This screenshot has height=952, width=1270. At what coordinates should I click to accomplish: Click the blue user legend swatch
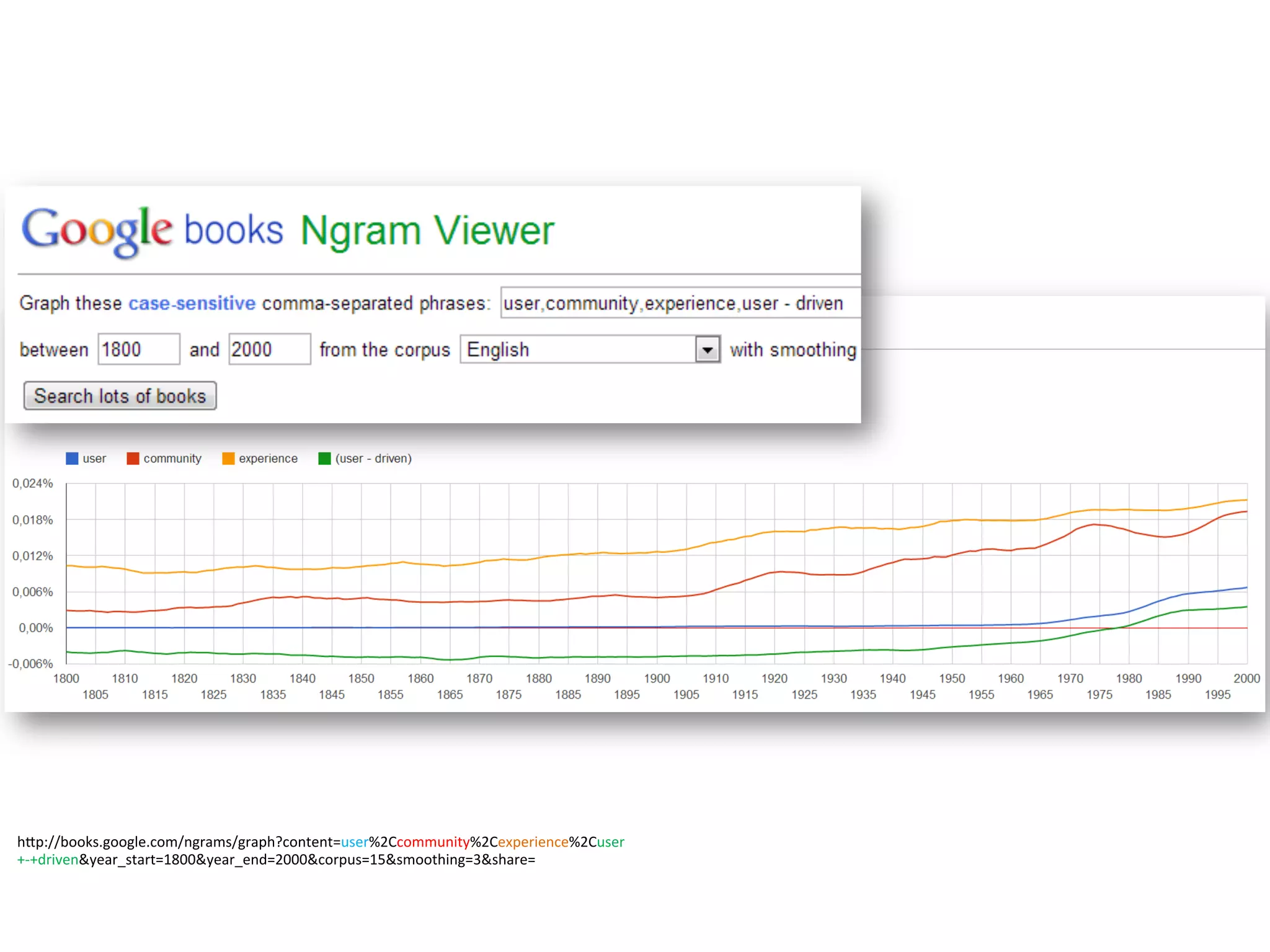72,459
